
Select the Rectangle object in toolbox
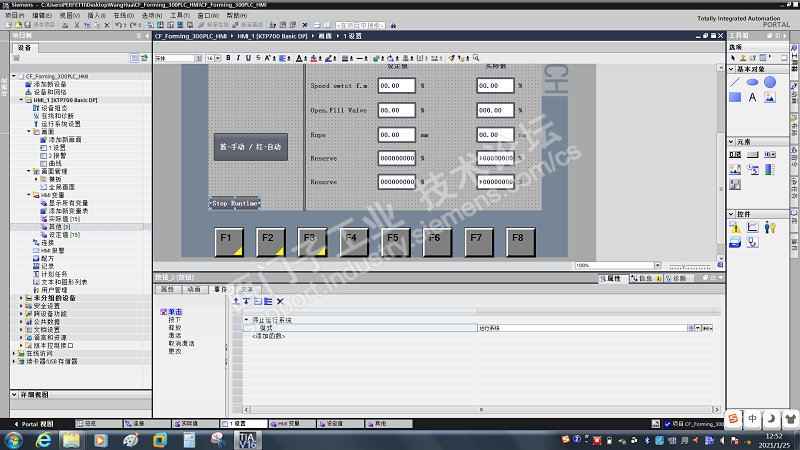tap(735, 97)
